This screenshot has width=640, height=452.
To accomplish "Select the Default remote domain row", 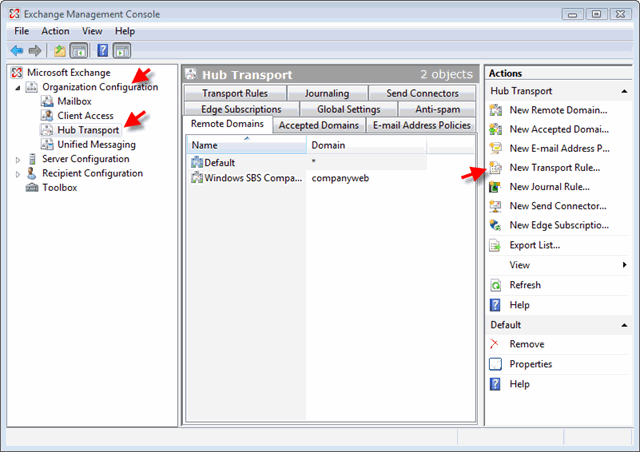I will (307, 163).
